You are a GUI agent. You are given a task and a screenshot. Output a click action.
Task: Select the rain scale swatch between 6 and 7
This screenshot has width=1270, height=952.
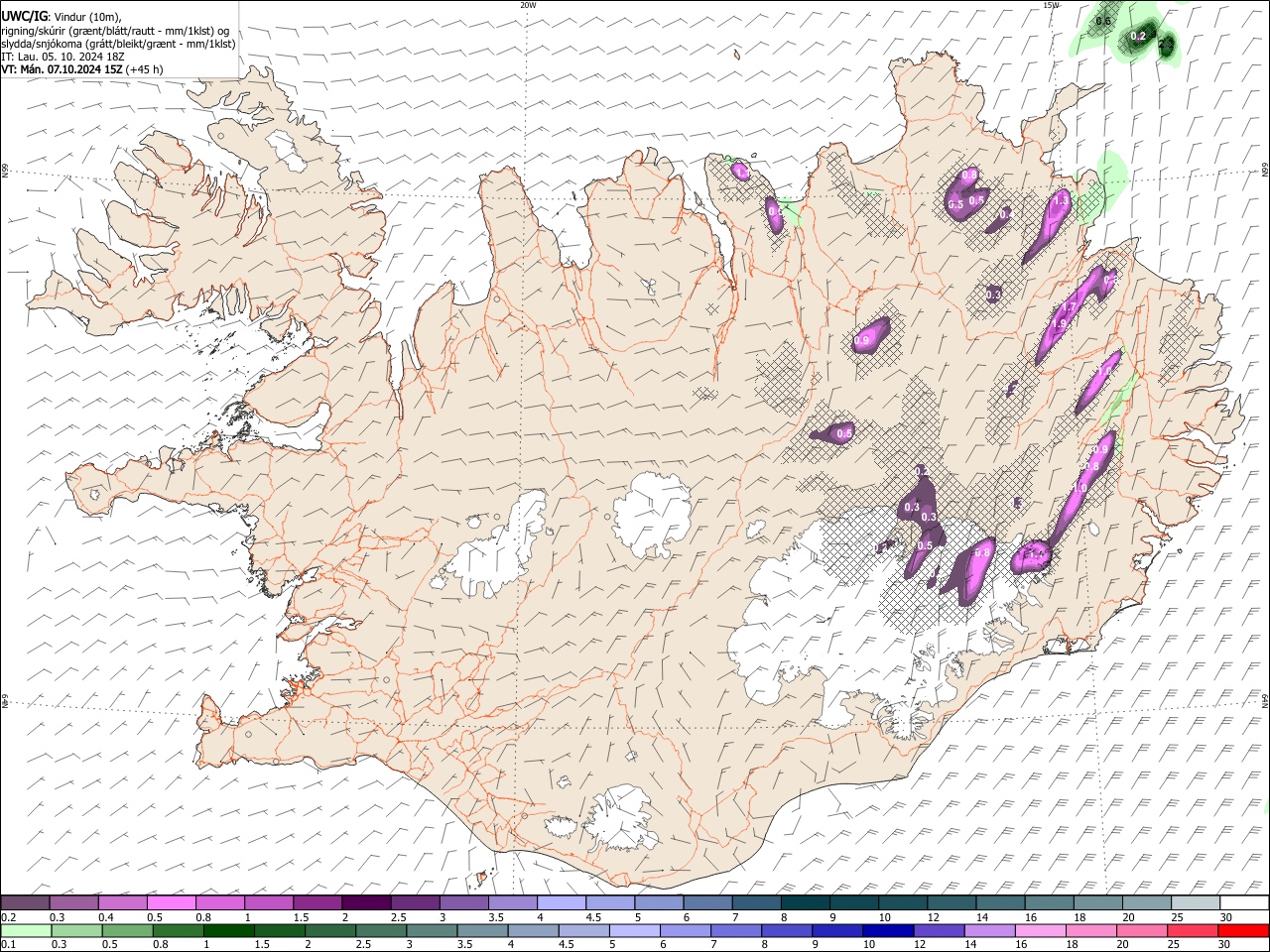tap(686, 930)
